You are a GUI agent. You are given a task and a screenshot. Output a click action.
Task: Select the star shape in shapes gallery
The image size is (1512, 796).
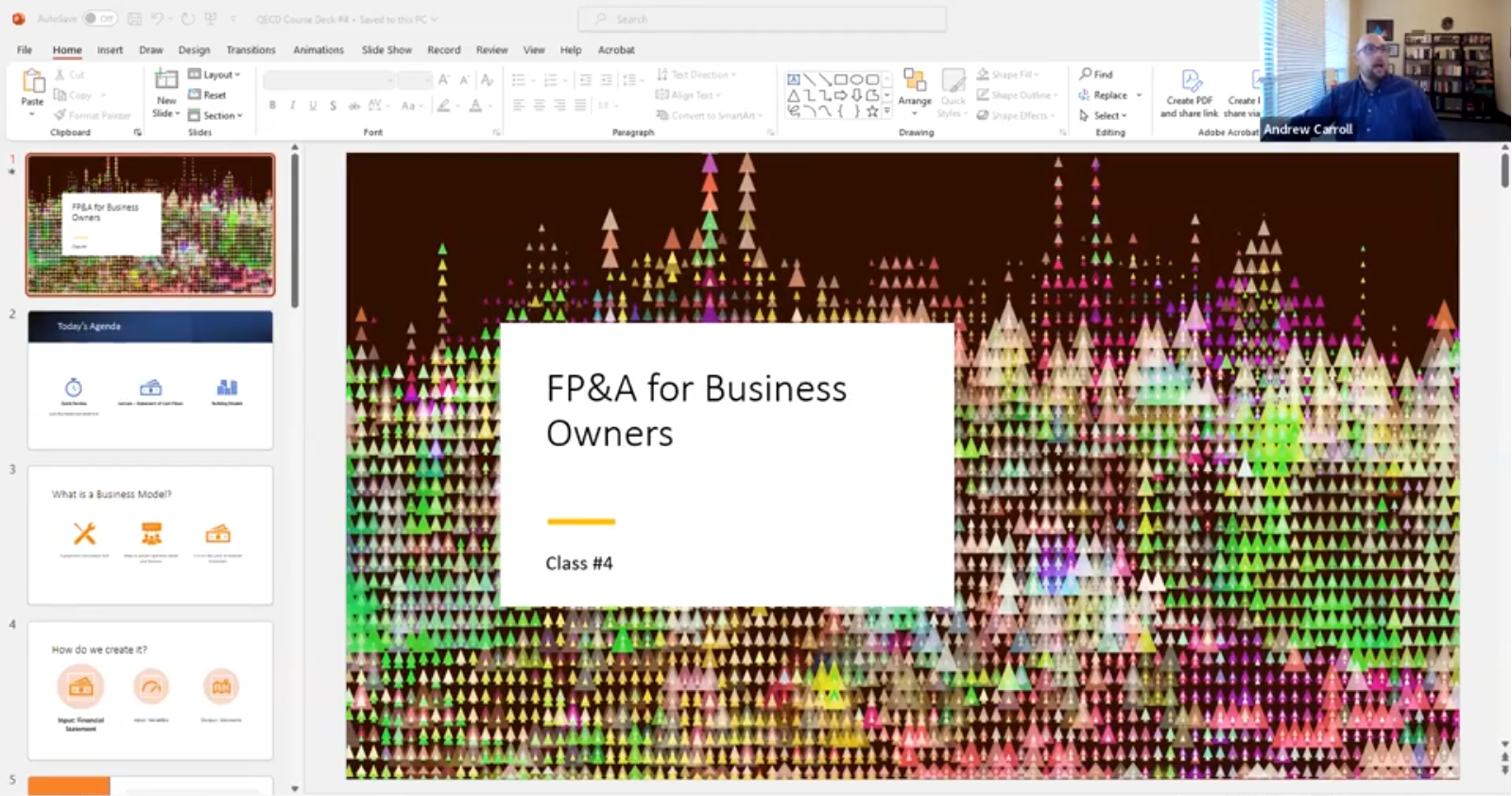point(872,112)
